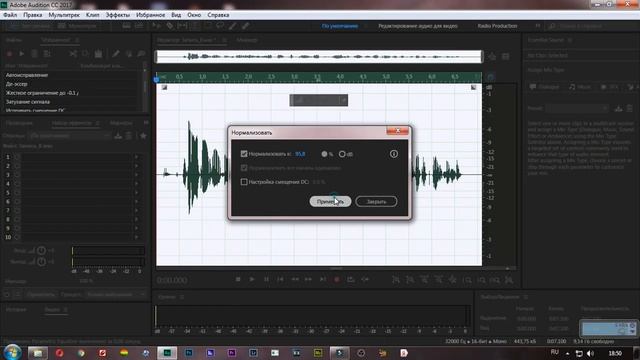The height and width of the screenshot is (360, 640).
Task: Select the Move tool in top toolbar
Action: 157,26
